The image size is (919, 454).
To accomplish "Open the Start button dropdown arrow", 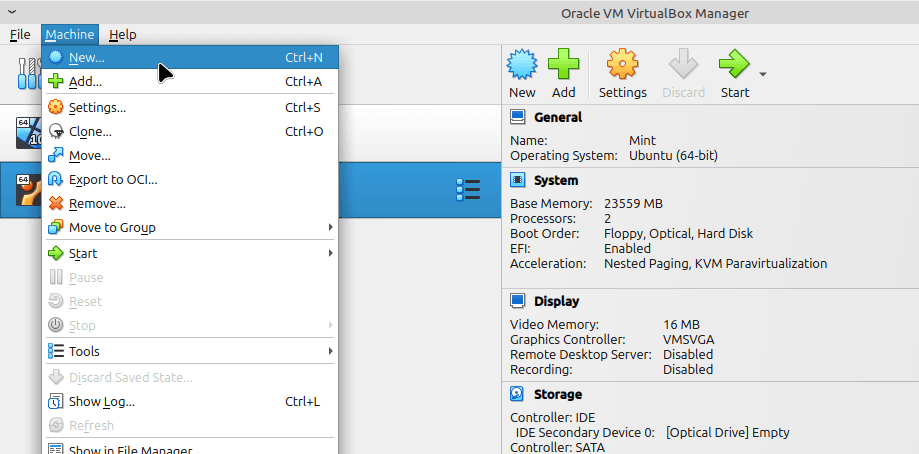I will 763,74.
